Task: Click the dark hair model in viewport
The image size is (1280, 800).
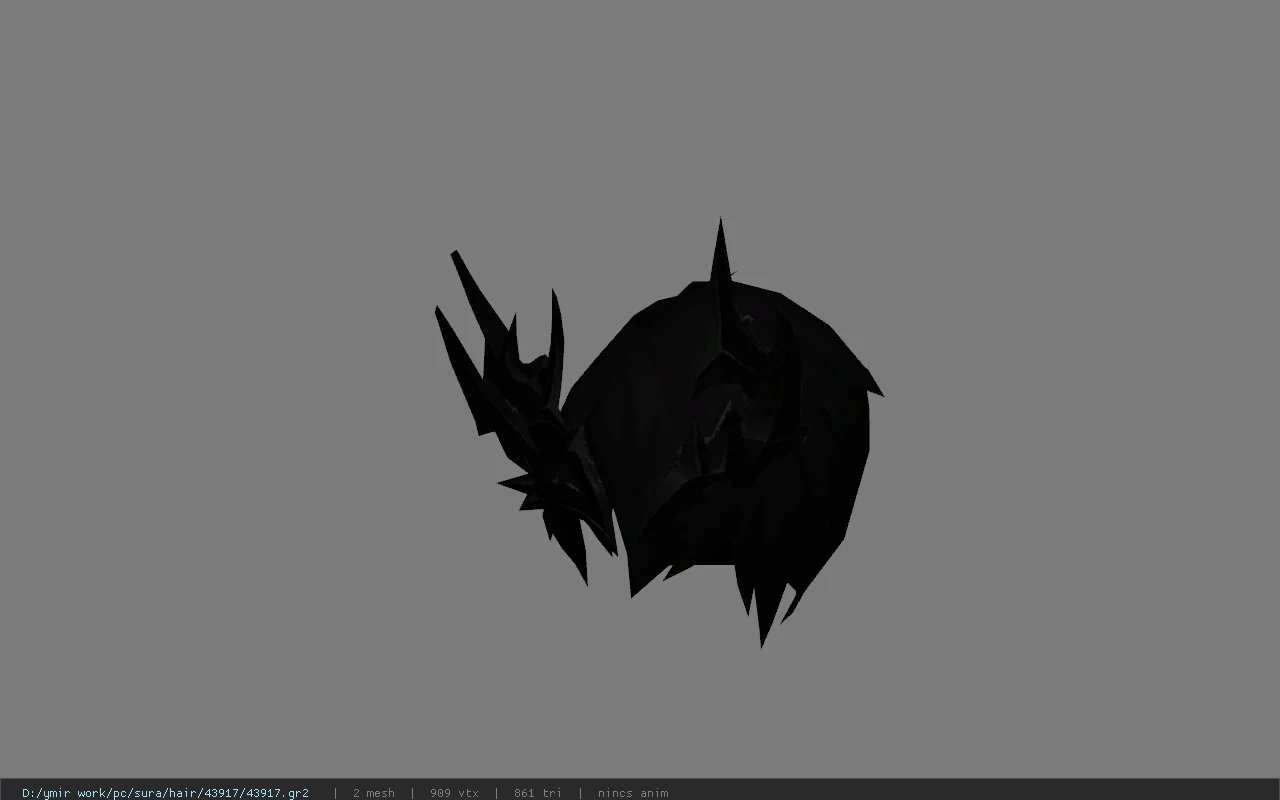Action: click(660, 432)
